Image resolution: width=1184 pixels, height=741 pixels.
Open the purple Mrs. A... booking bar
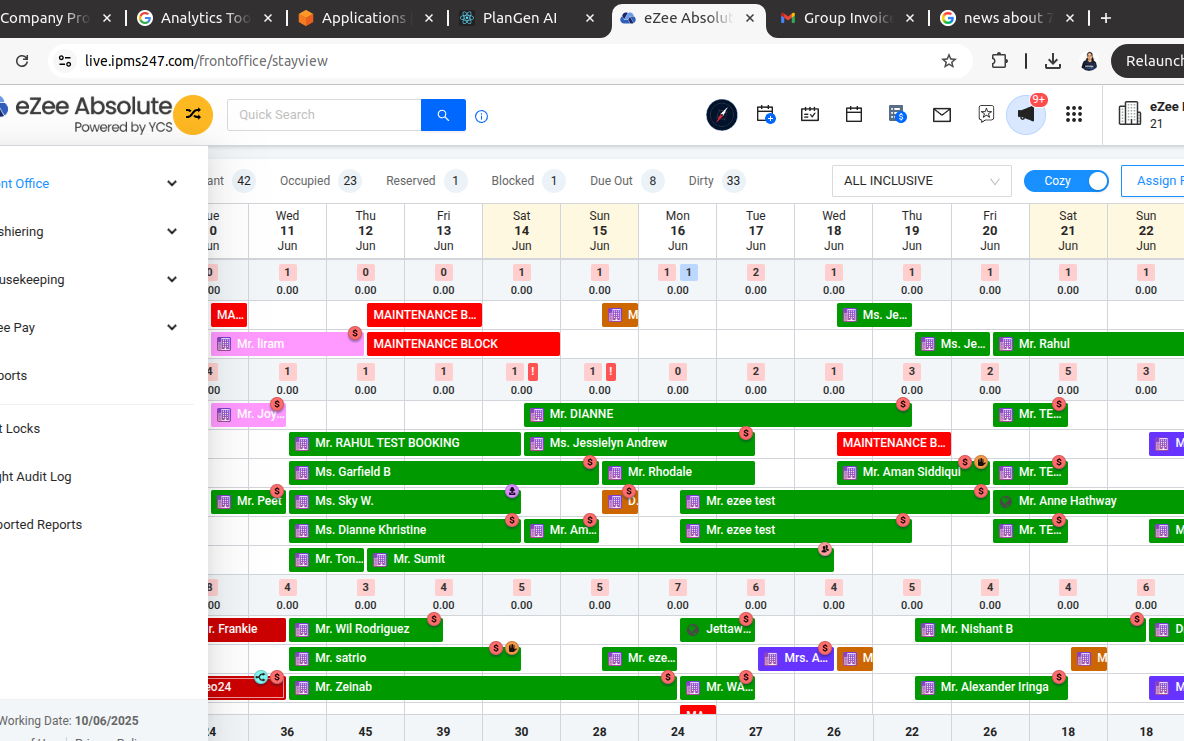click(795, 659)
